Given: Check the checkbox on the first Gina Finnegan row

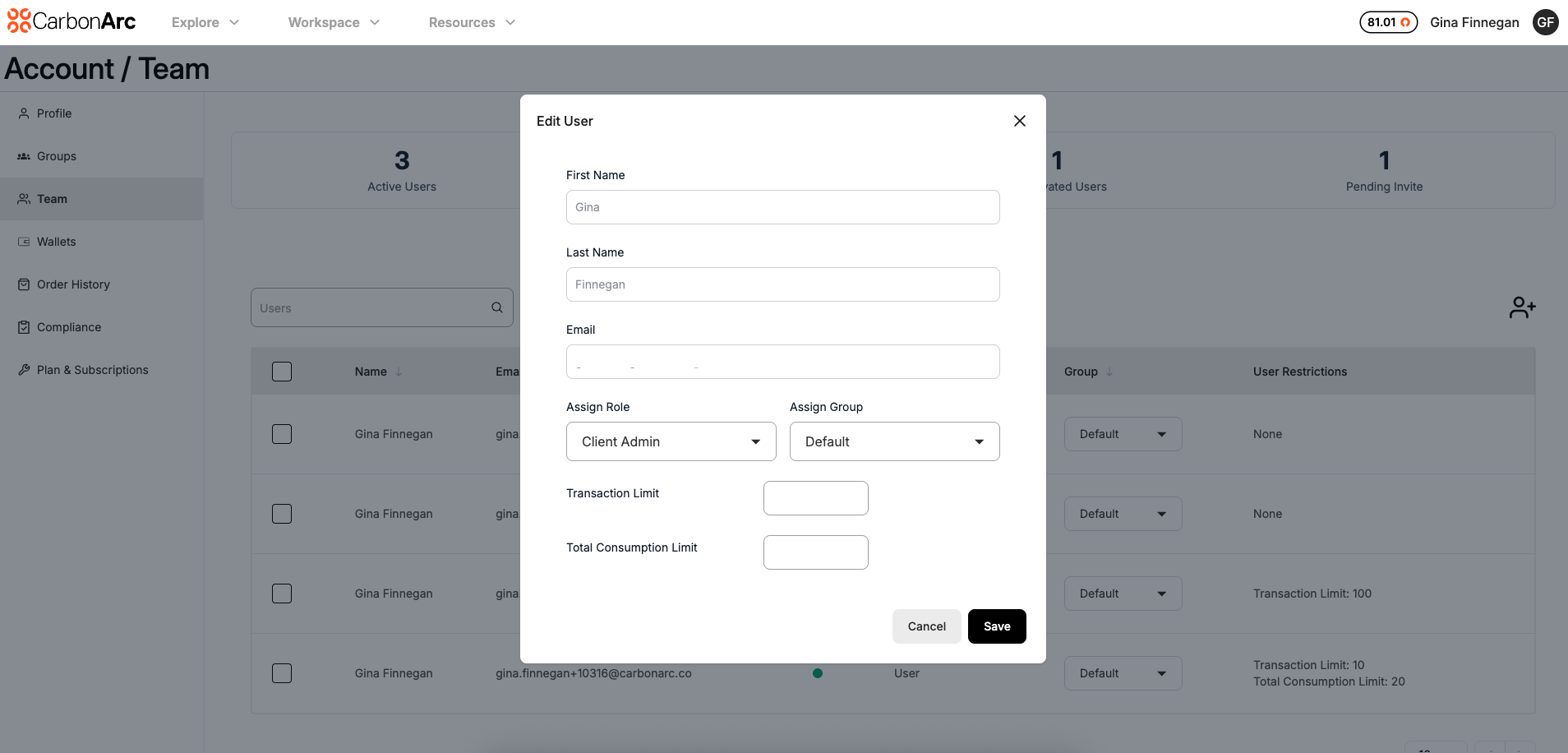Looking at the screenshot, I should click(x=281, y=433).
